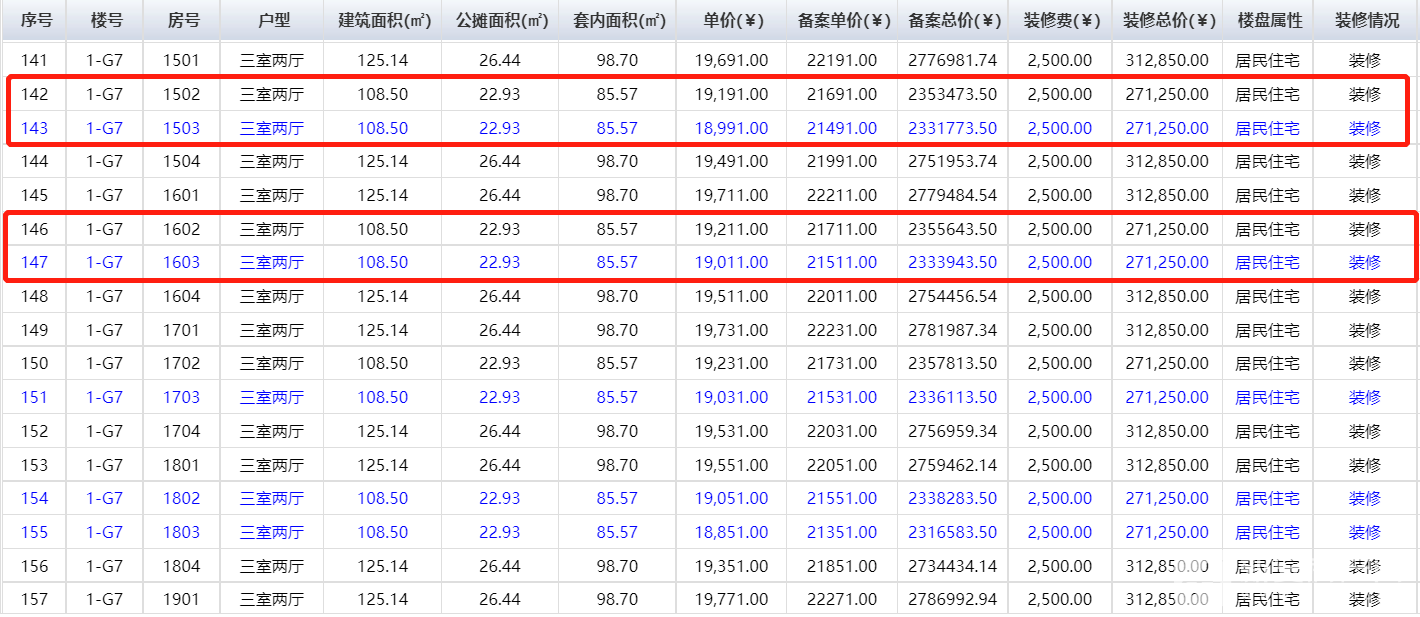Image resolution: width=1420 pixels, height=617 pixels.
Task: Click blue filing unit price 21491.00
Action: click(x=842, y=128)
